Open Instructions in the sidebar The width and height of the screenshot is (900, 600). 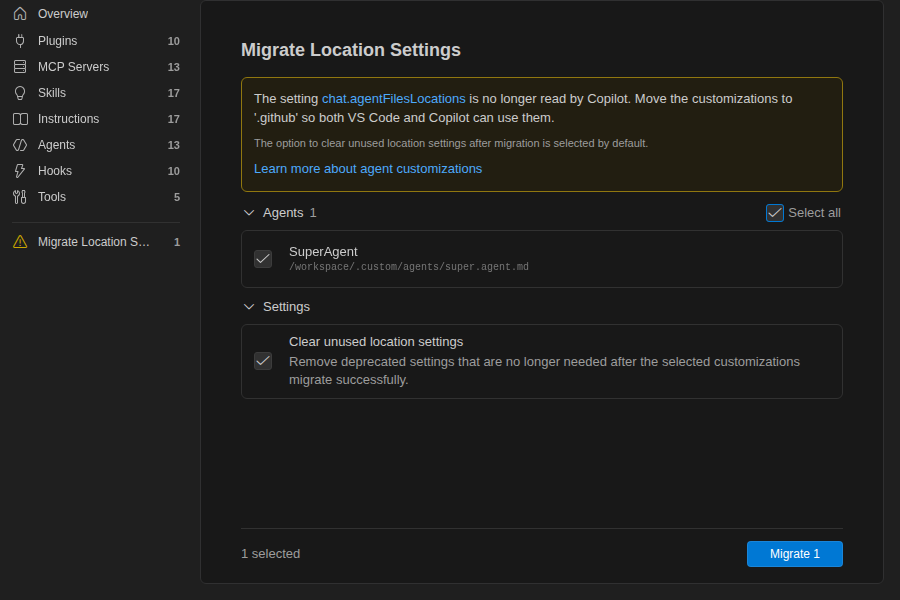click(x=96, y=119)
